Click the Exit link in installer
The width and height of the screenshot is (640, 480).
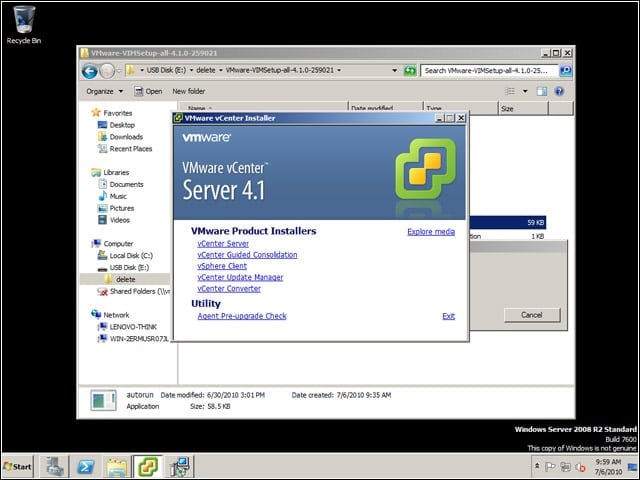click(448, 316)
